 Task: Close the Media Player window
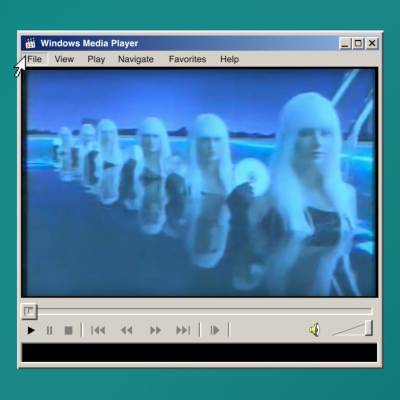pyautogui.click(x=372, y=43)
